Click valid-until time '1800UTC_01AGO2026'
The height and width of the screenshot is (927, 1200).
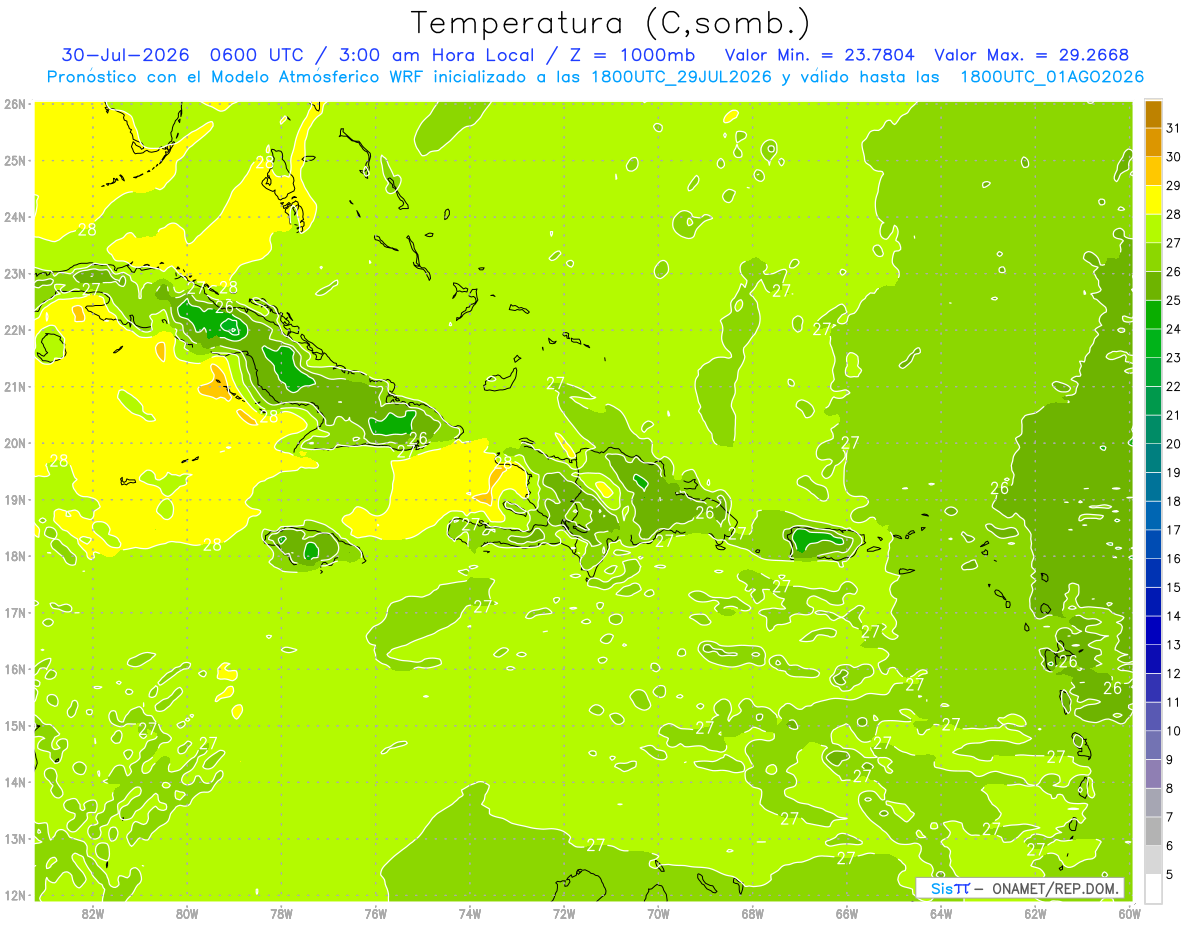point(1052,77)
